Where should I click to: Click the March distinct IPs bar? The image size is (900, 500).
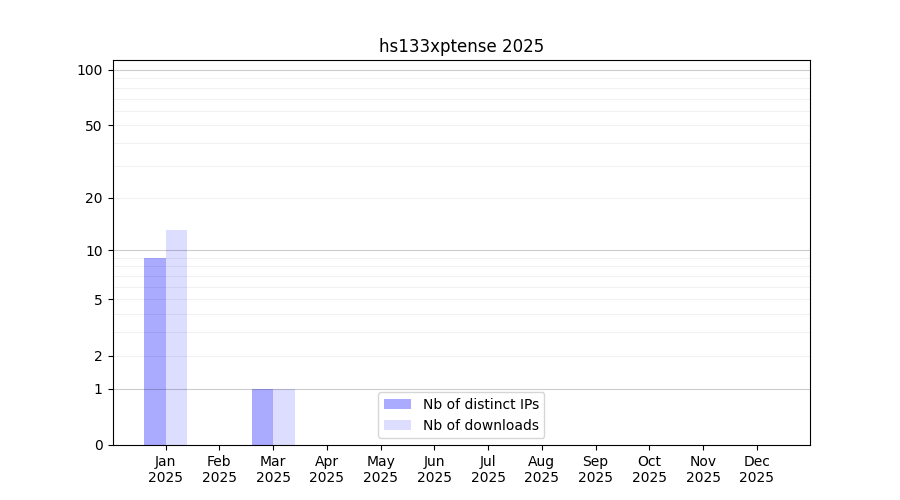point(262,417)
